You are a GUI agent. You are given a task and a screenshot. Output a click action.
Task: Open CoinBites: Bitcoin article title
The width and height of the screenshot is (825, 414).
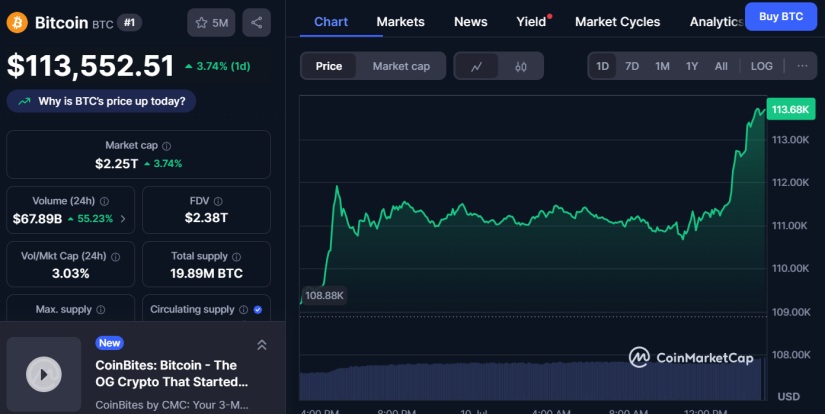[172, 373]
